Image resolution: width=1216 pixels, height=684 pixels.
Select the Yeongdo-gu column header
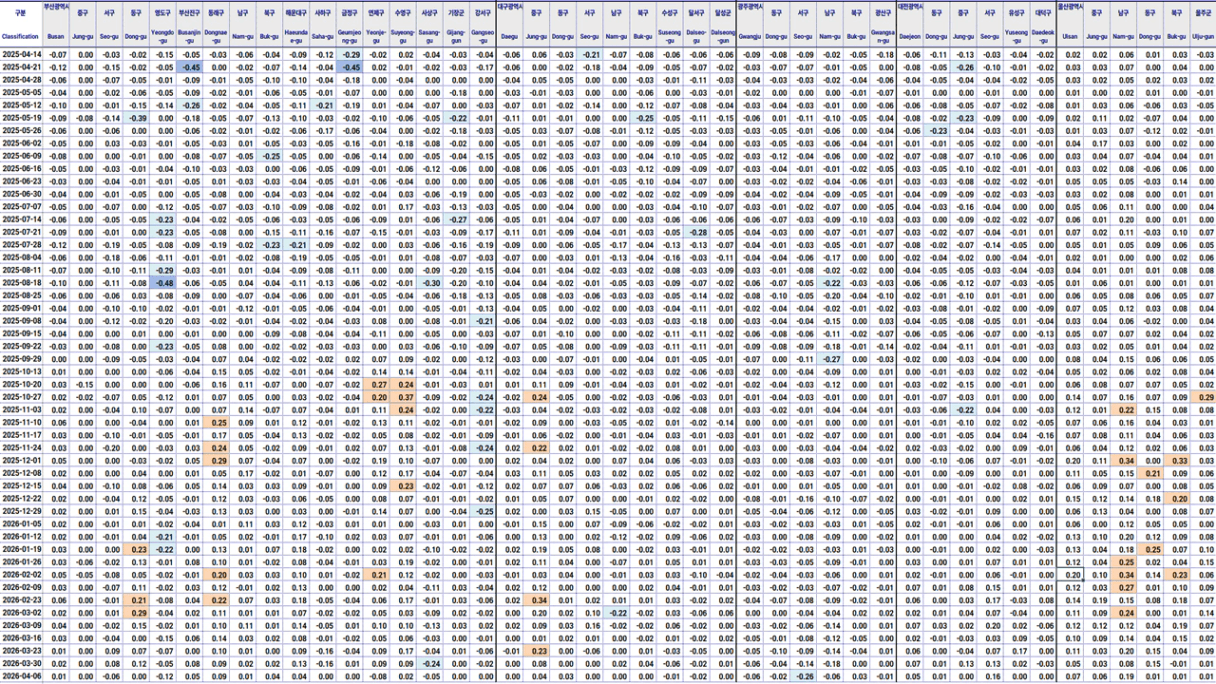point(164,36)
